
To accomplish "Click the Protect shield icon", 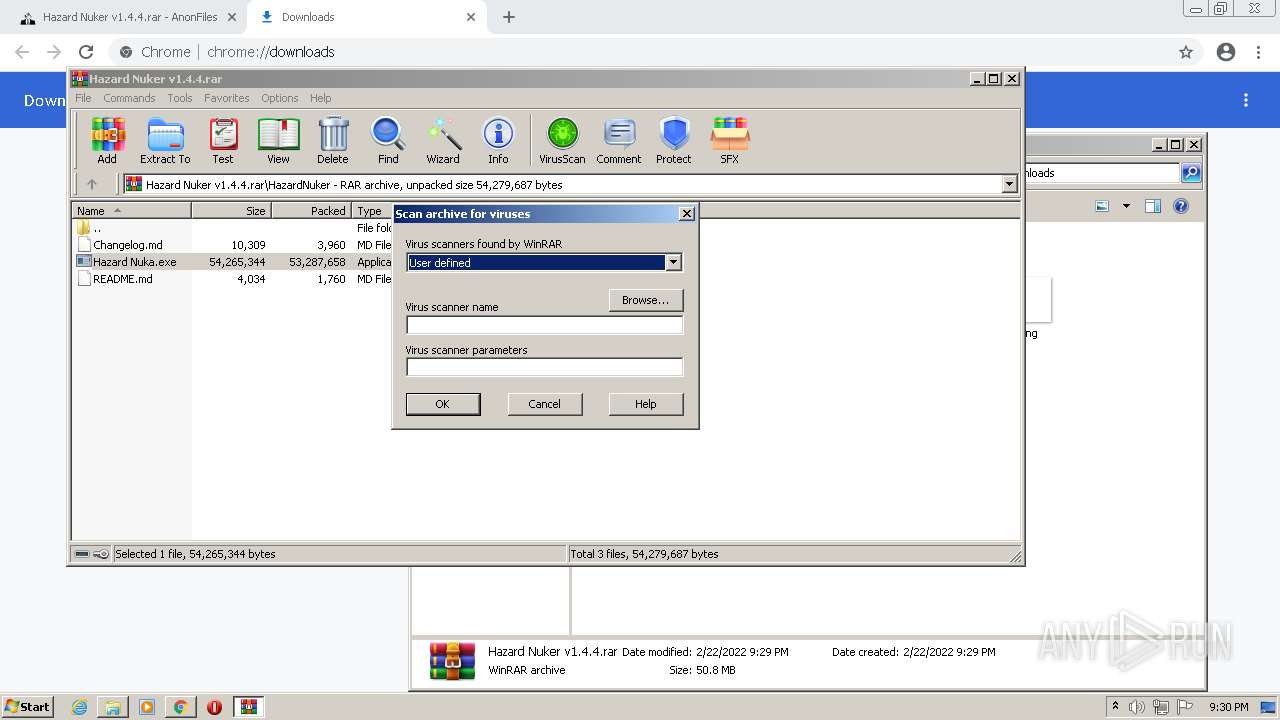I will tap(674, 140).
